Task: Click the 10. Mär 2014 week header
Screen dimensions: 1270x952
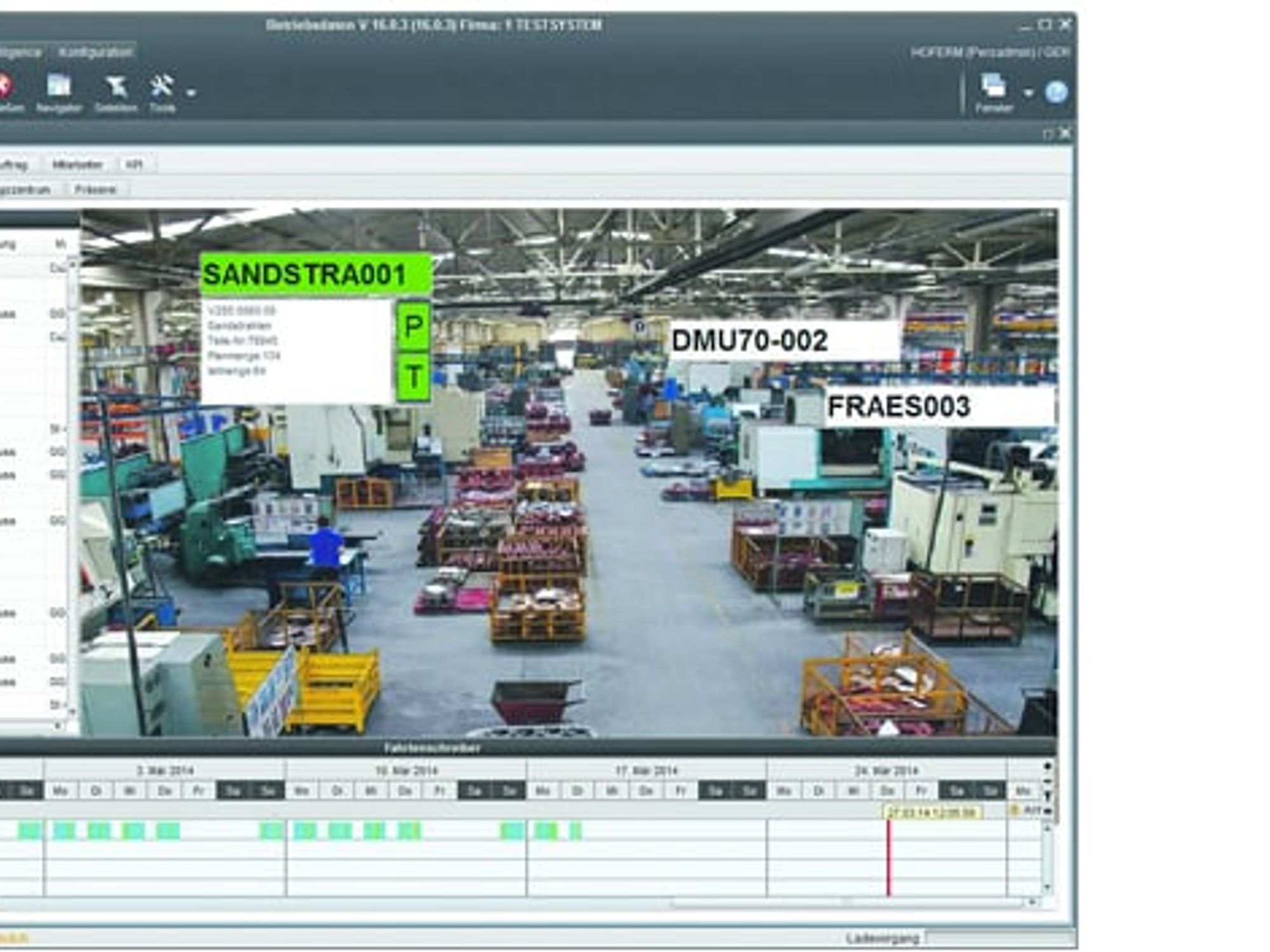Action: pos(406,770)
